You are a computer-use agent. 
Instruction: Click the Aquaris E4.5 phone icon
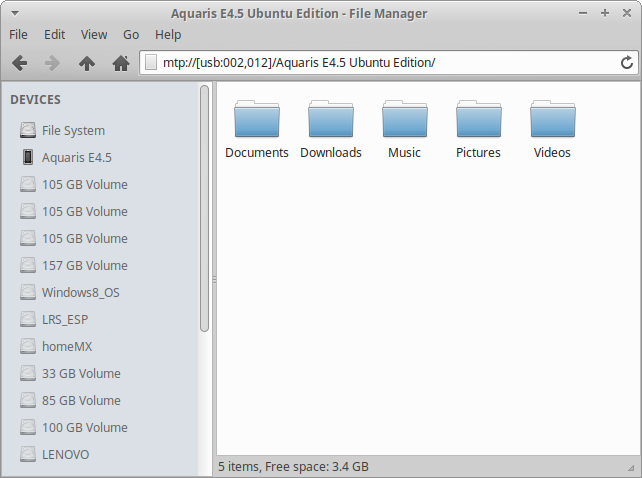click(28, 157)
